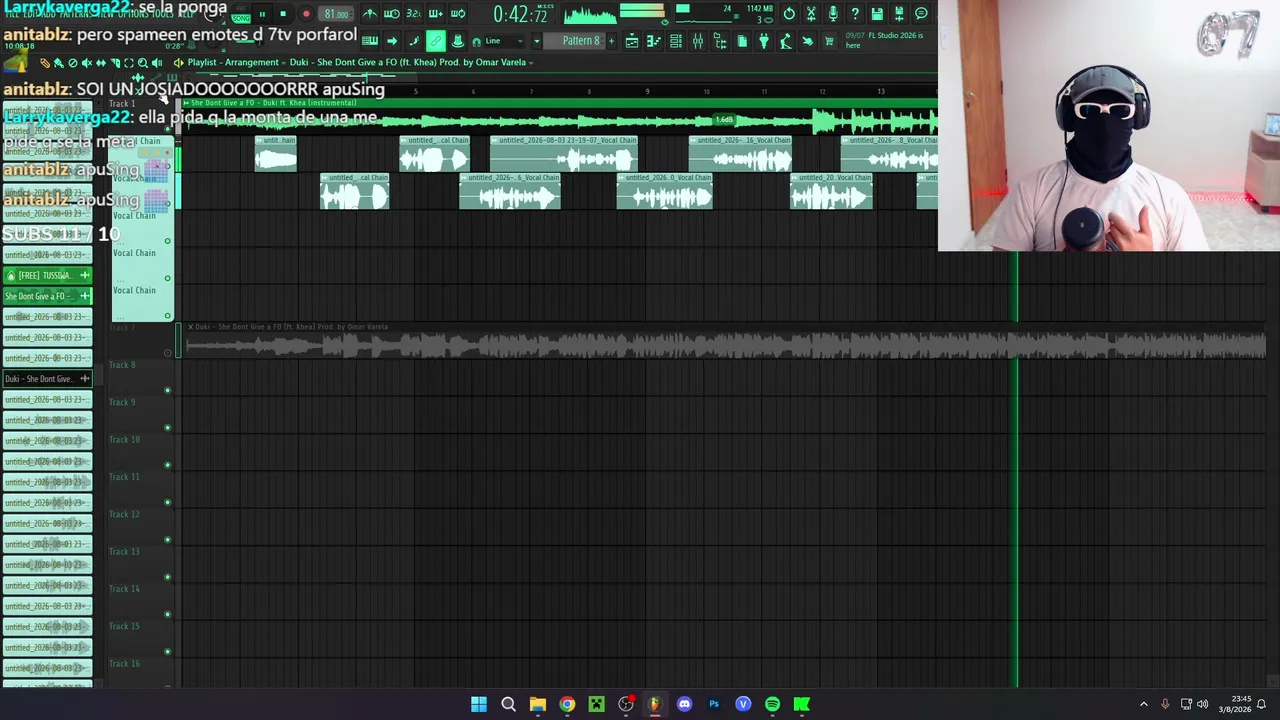Toggle typing keyboard to piano icon
1280x720 pixels.
point(370,41)
